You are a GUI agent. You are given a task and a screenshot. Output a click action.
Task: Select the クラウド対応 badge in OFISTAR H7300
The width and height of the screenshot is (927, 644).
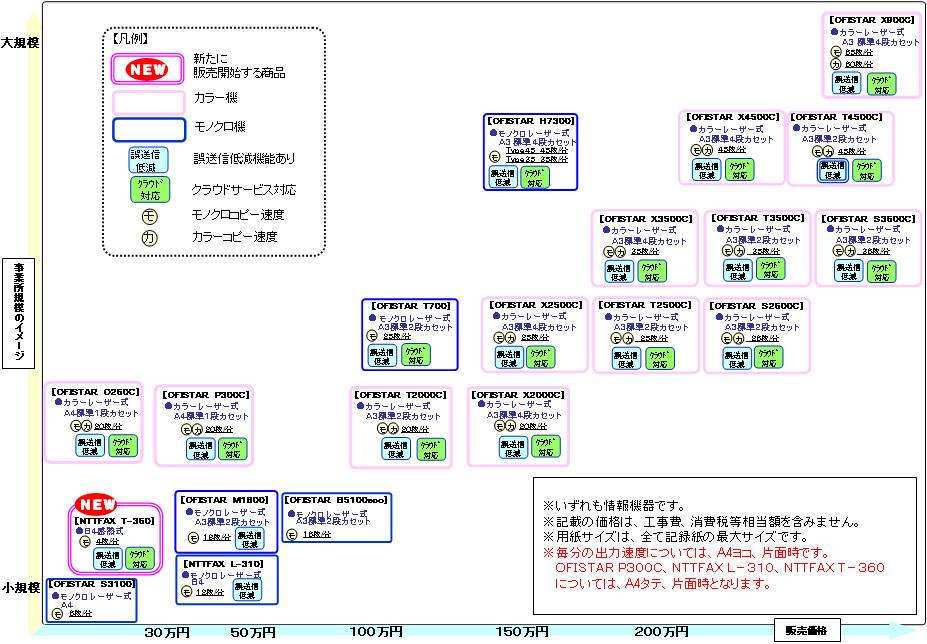coord(535,177)
